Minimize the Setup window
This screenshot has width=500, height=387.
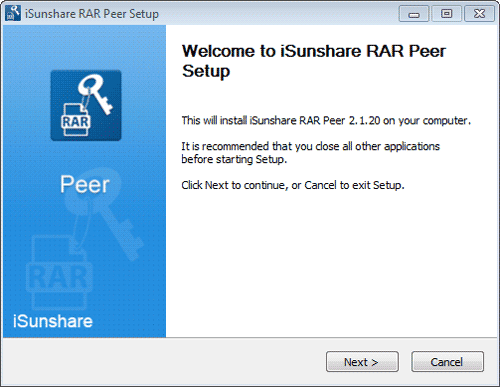pos(414,14)
